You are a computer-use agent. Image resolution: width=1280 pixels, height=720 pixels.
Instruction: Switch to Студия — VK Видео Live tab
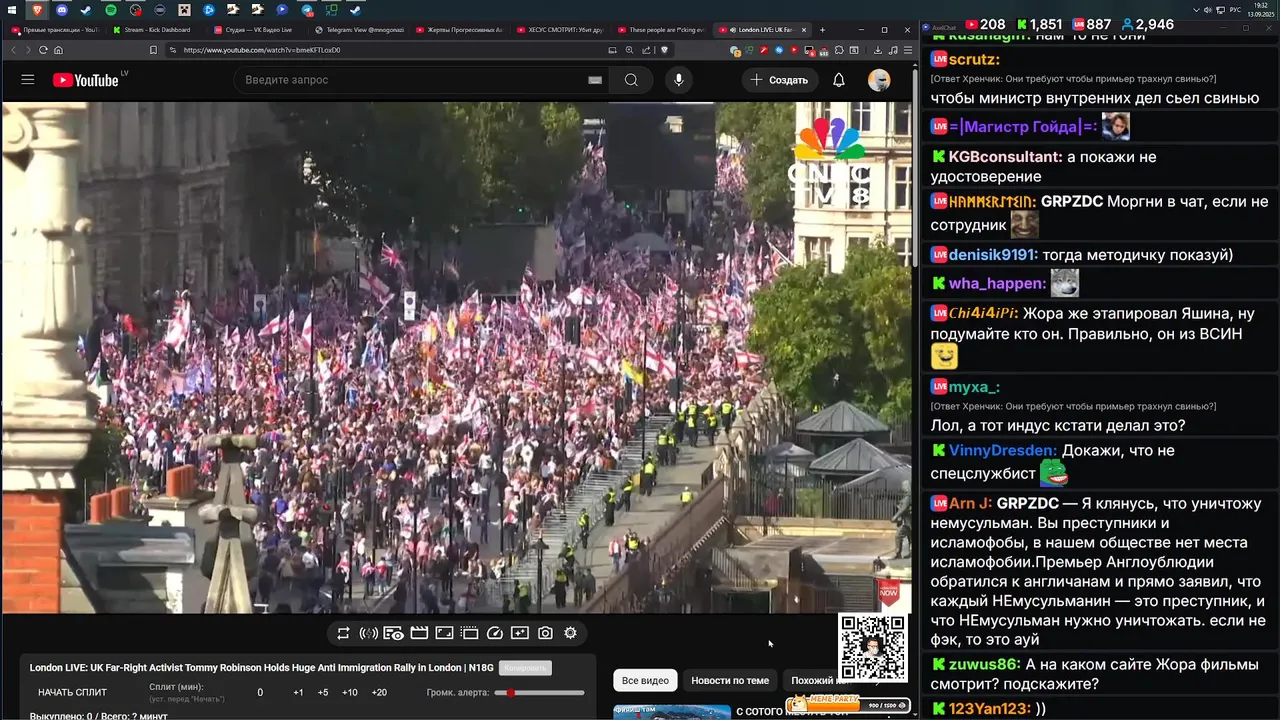tap(258, 30)
